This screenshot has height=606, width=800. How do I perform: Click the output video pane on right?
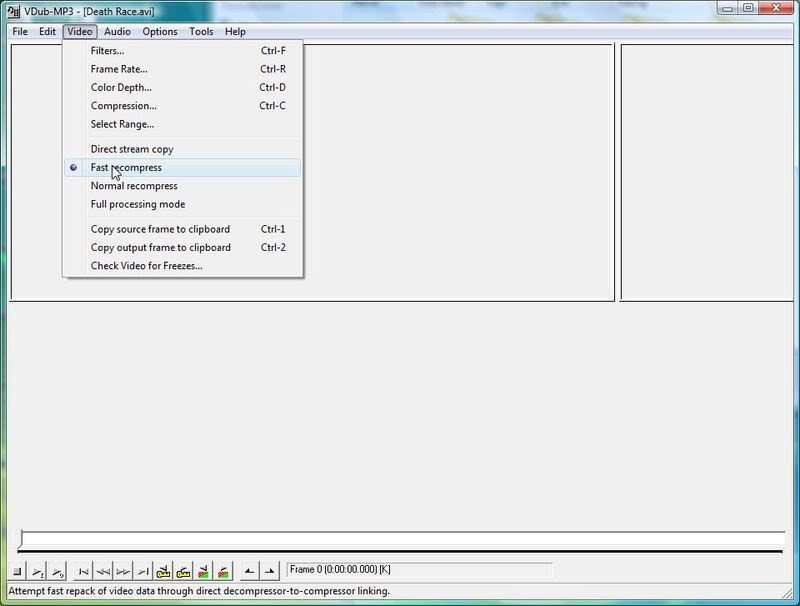click(x=708, y=172)
